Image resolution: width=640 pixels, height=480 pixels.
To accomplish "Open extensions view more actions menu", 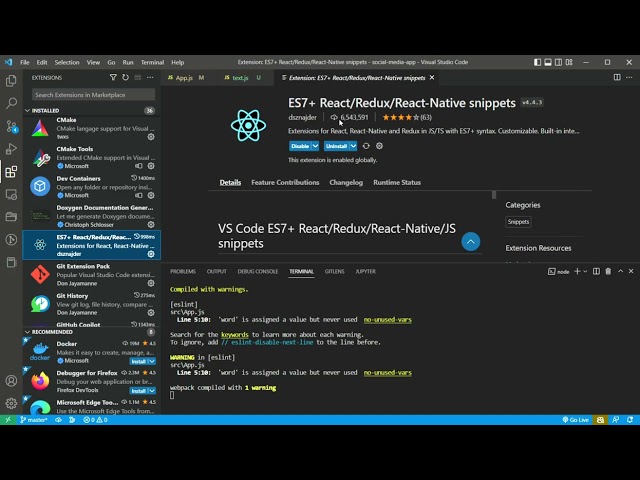I will point(150,78).
